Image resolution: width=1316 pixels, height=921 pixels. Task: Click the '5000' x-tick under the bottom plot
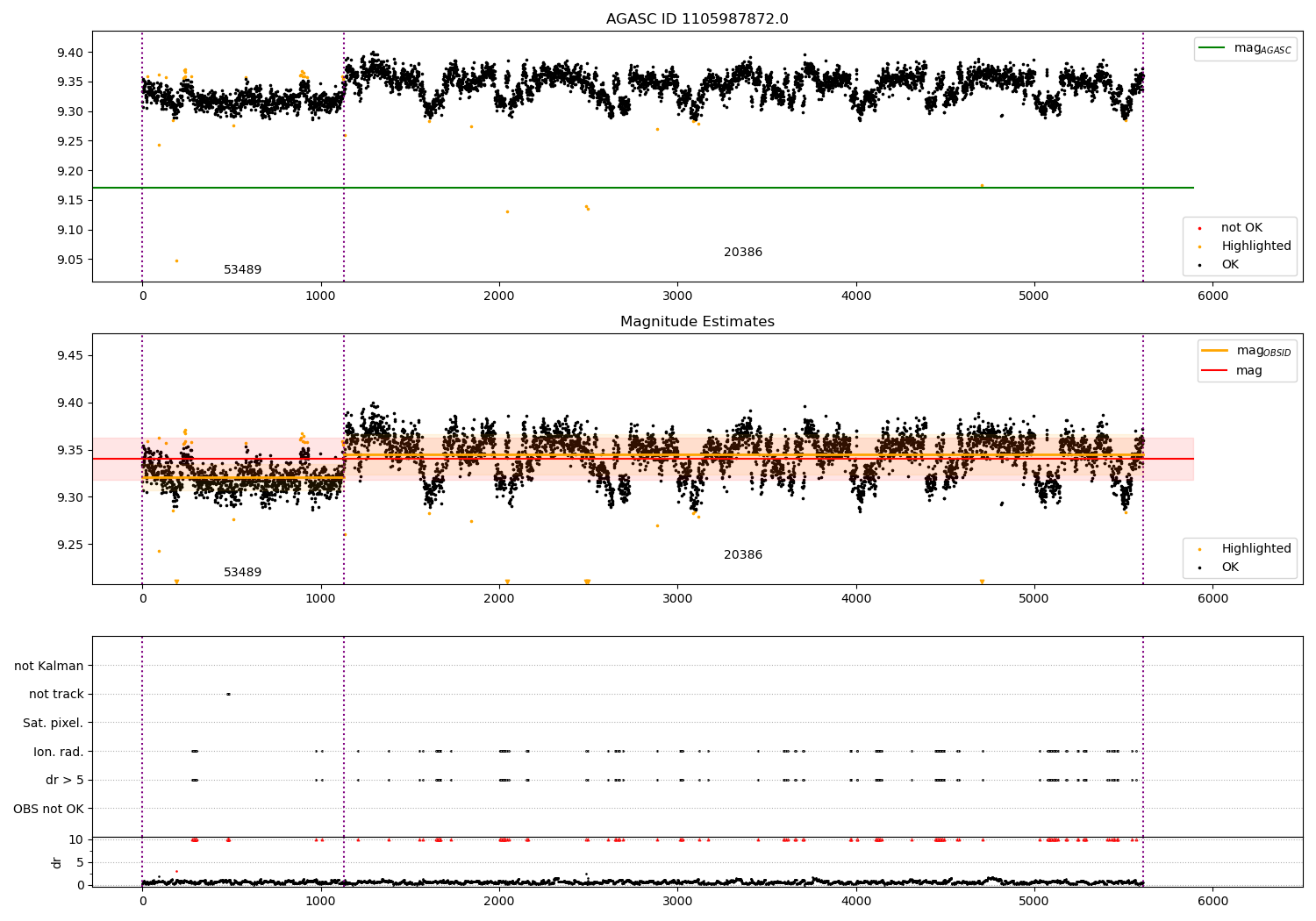click(1034, 902)
